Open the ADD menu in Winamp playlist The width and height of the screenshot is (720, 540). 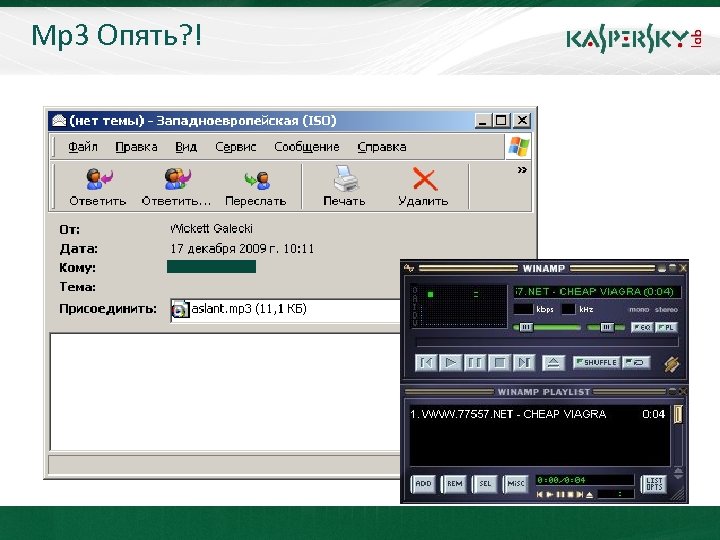[x=423, y=484]
